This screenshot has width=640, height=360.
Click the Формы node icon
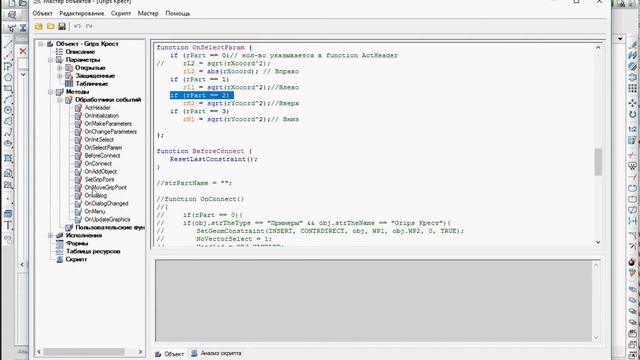(x=60, y=243)
